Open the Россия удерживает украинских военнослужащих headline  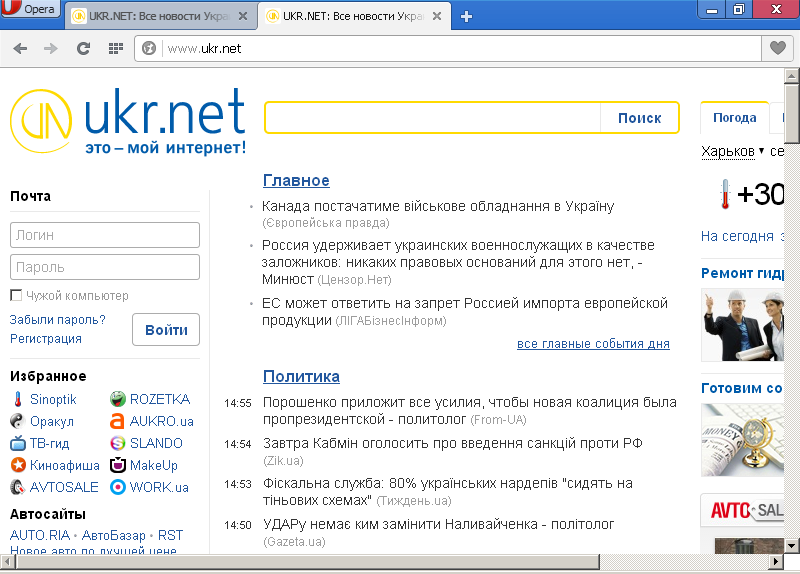coord(458,262)
